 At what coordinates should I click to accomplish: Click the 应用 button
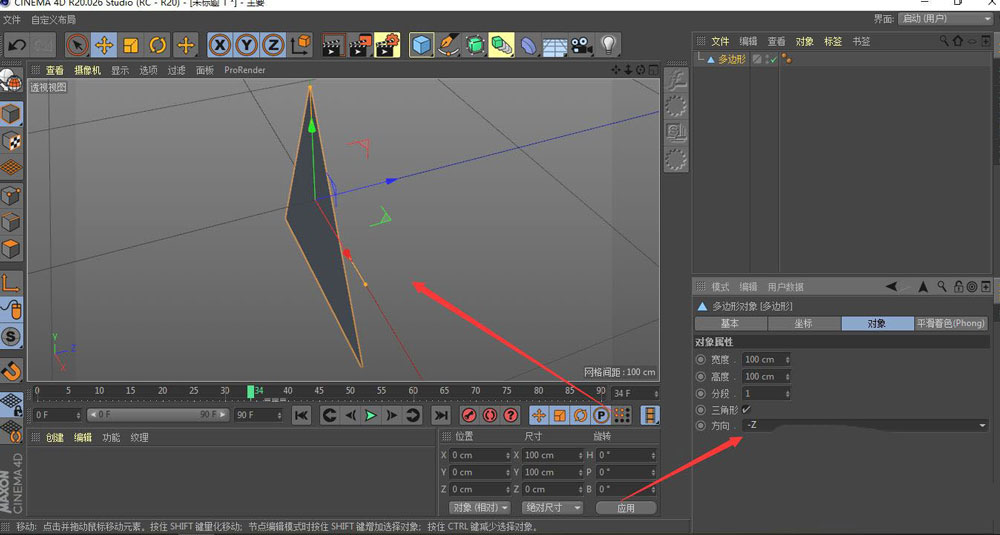(x=626, y=508)
